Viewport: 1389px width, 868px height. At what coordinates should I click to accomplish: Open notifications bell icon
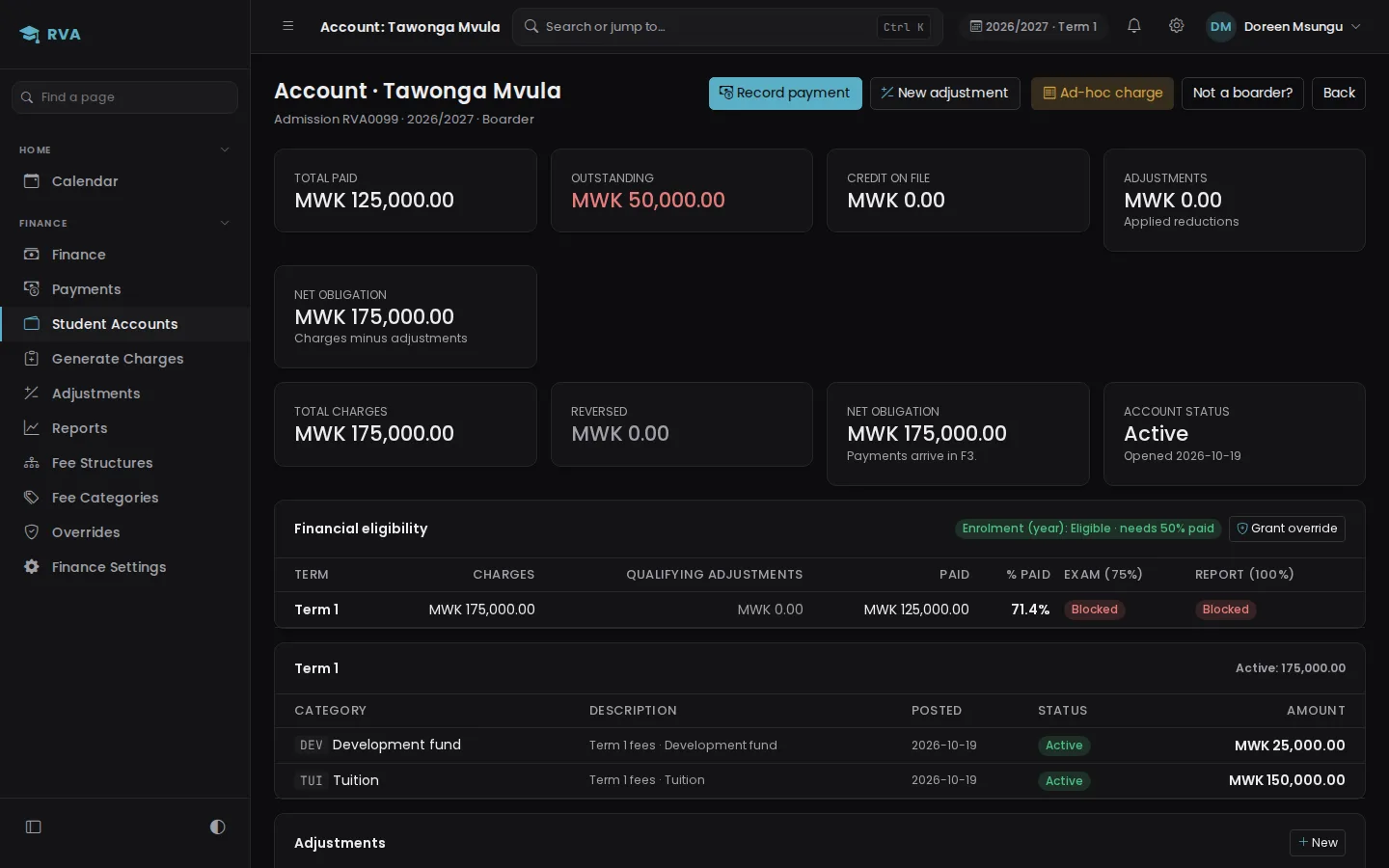tap(1134, 26)
